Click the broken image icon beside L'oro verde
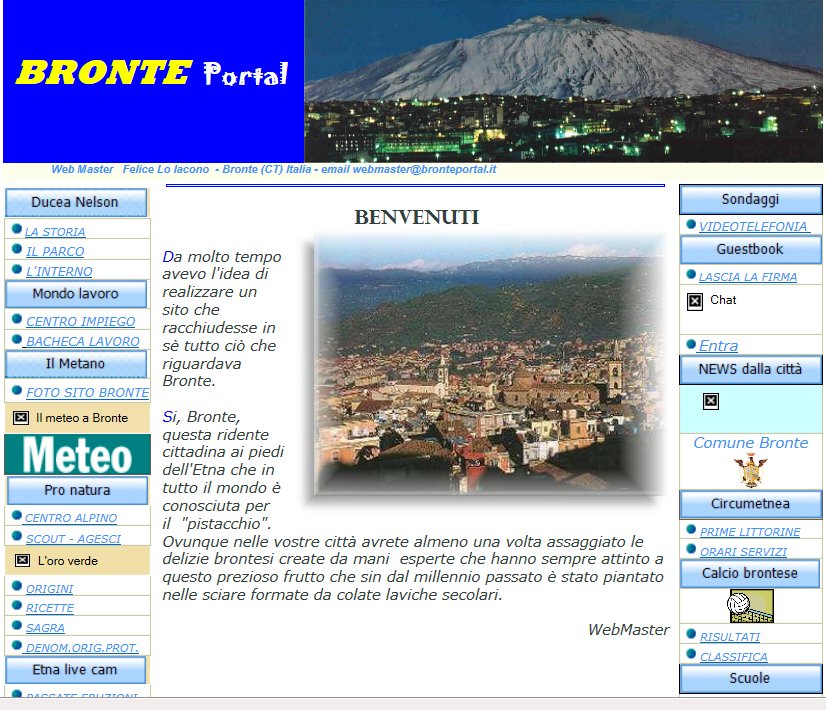Image resolution: width=826 pixels, height=710 pixels. coord(22,560)
